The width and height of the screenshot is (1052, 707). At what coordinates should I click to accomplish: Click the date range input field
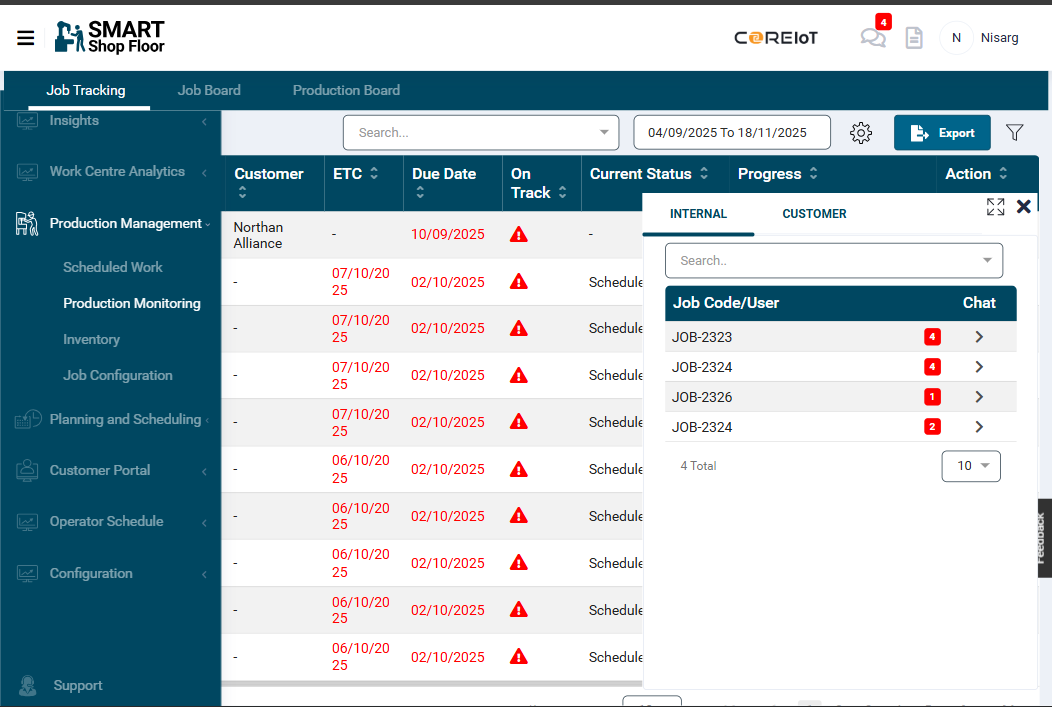731,133
